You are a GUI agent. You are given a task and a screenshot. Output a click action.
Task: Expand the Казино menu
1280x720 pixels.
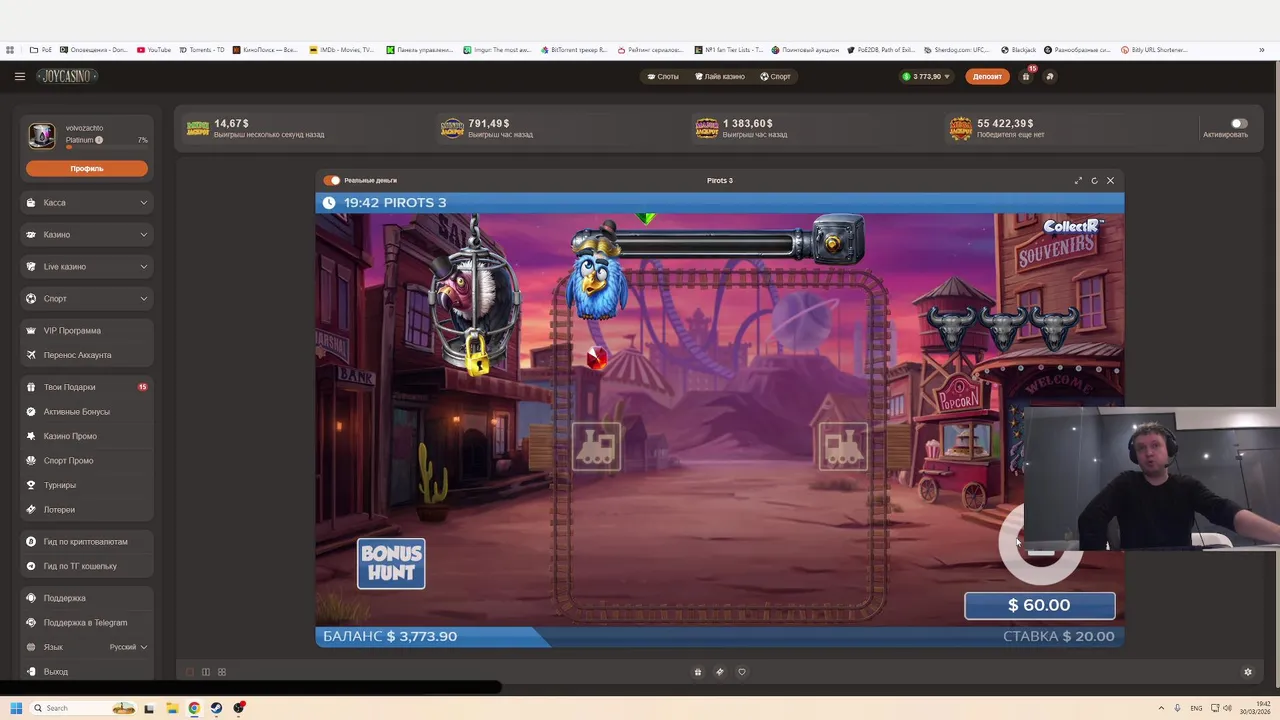pos(87,235)
